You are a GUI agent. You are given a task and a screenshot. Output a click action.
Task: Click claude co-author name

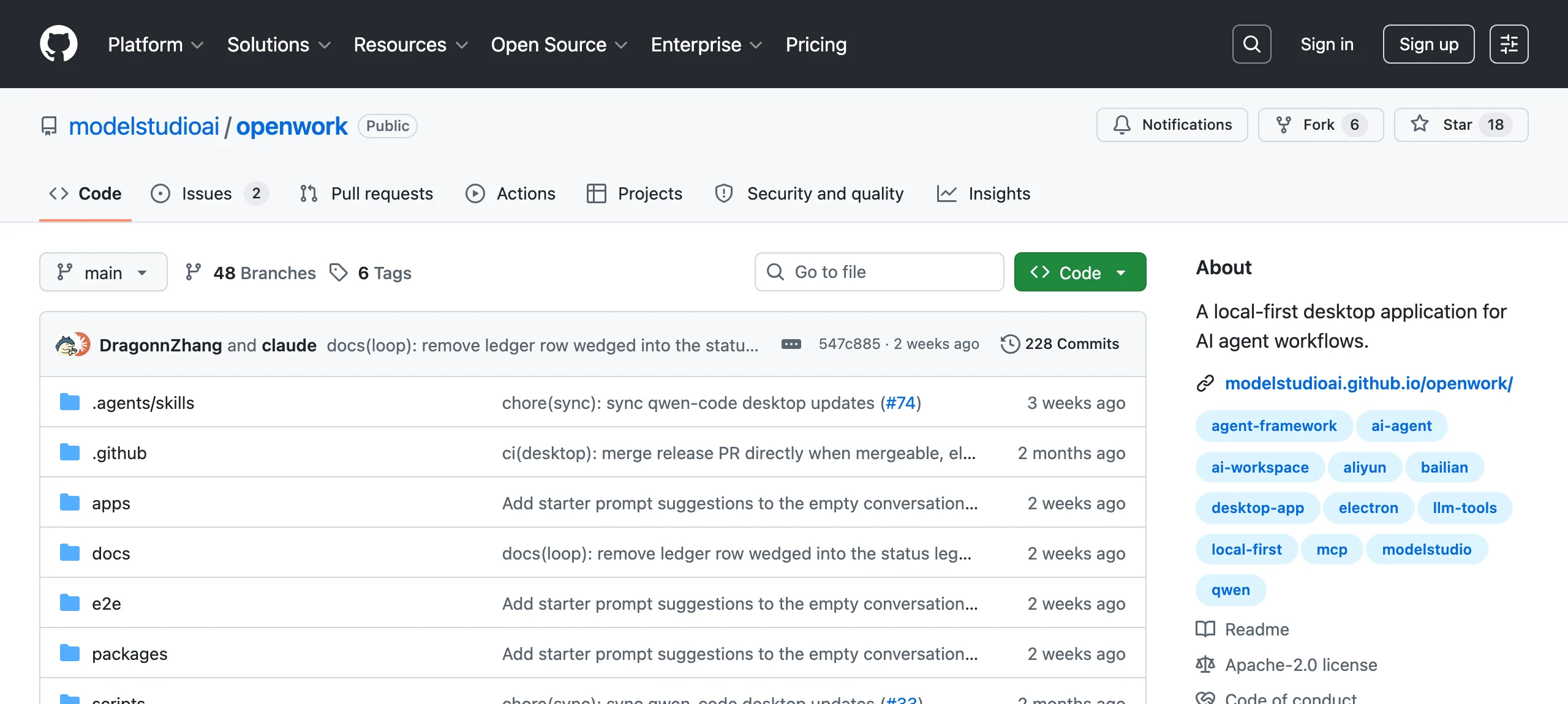click(289, 345)
